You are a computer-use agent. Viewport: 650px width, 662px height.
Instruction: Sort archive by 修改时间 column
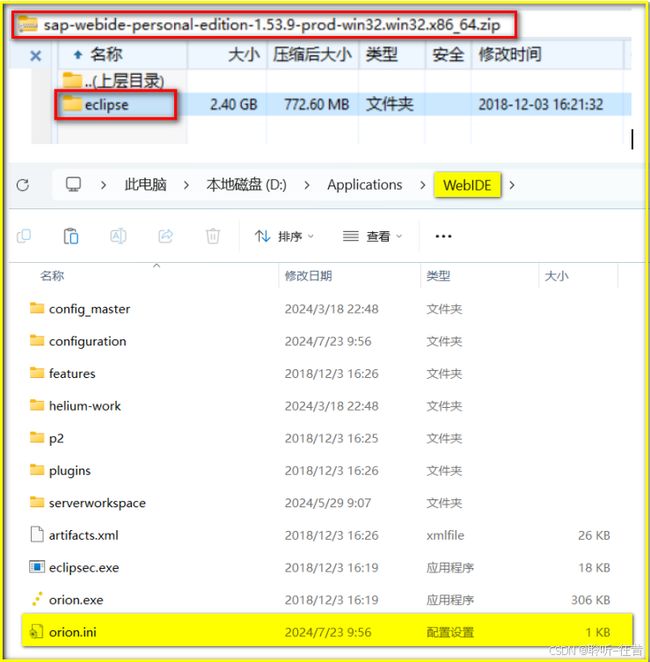point(509,54)
